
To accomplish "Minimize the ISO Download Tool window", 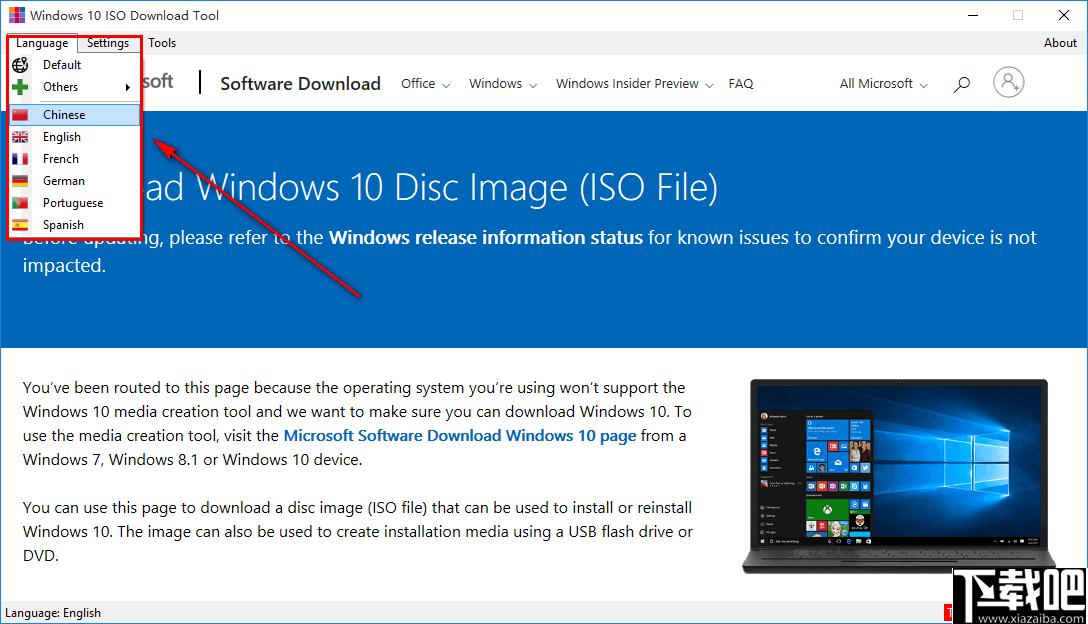I will (973, 15).
